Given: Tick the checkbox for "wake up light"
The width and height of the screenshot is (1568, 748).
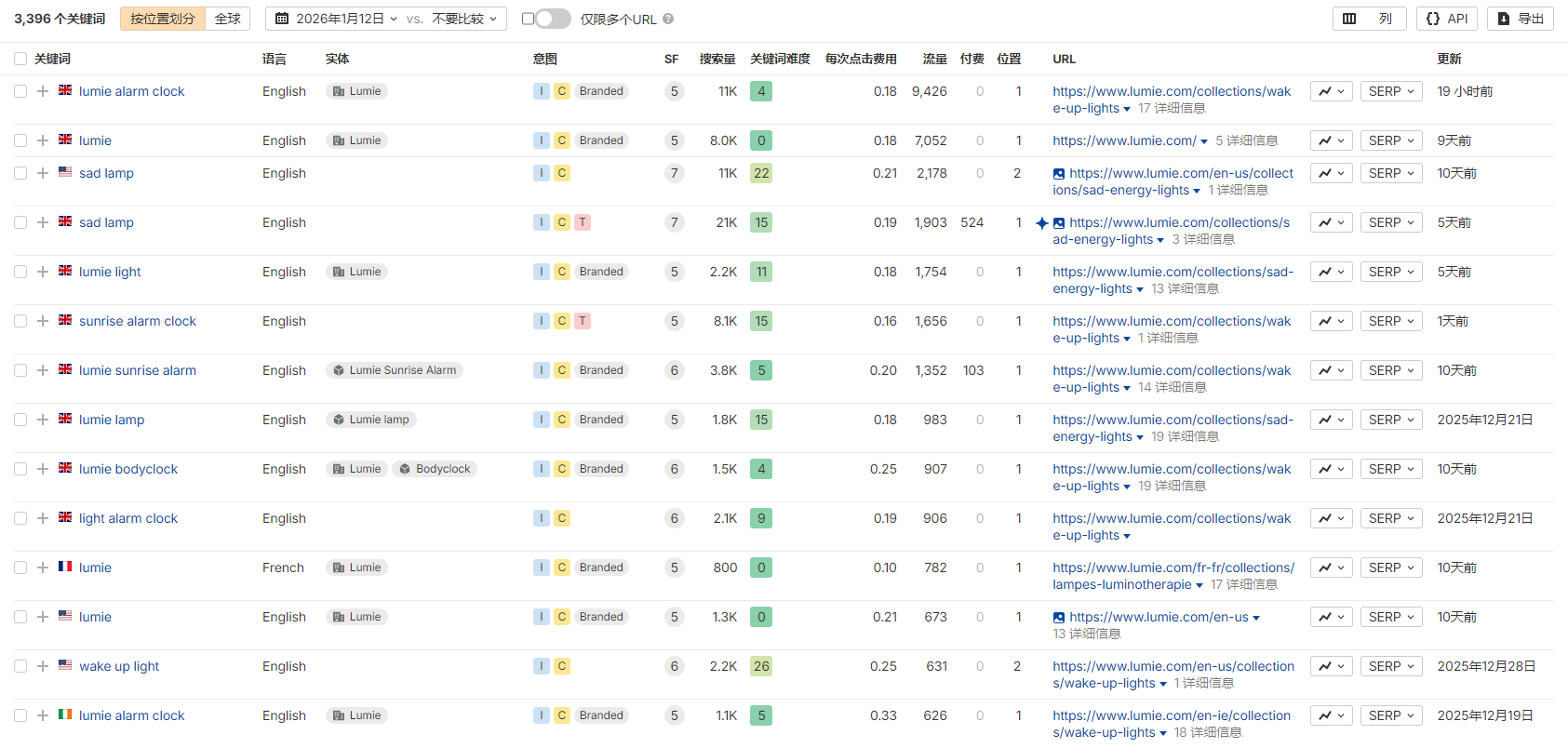Looking at the screenshot, I should pos(20,666).
